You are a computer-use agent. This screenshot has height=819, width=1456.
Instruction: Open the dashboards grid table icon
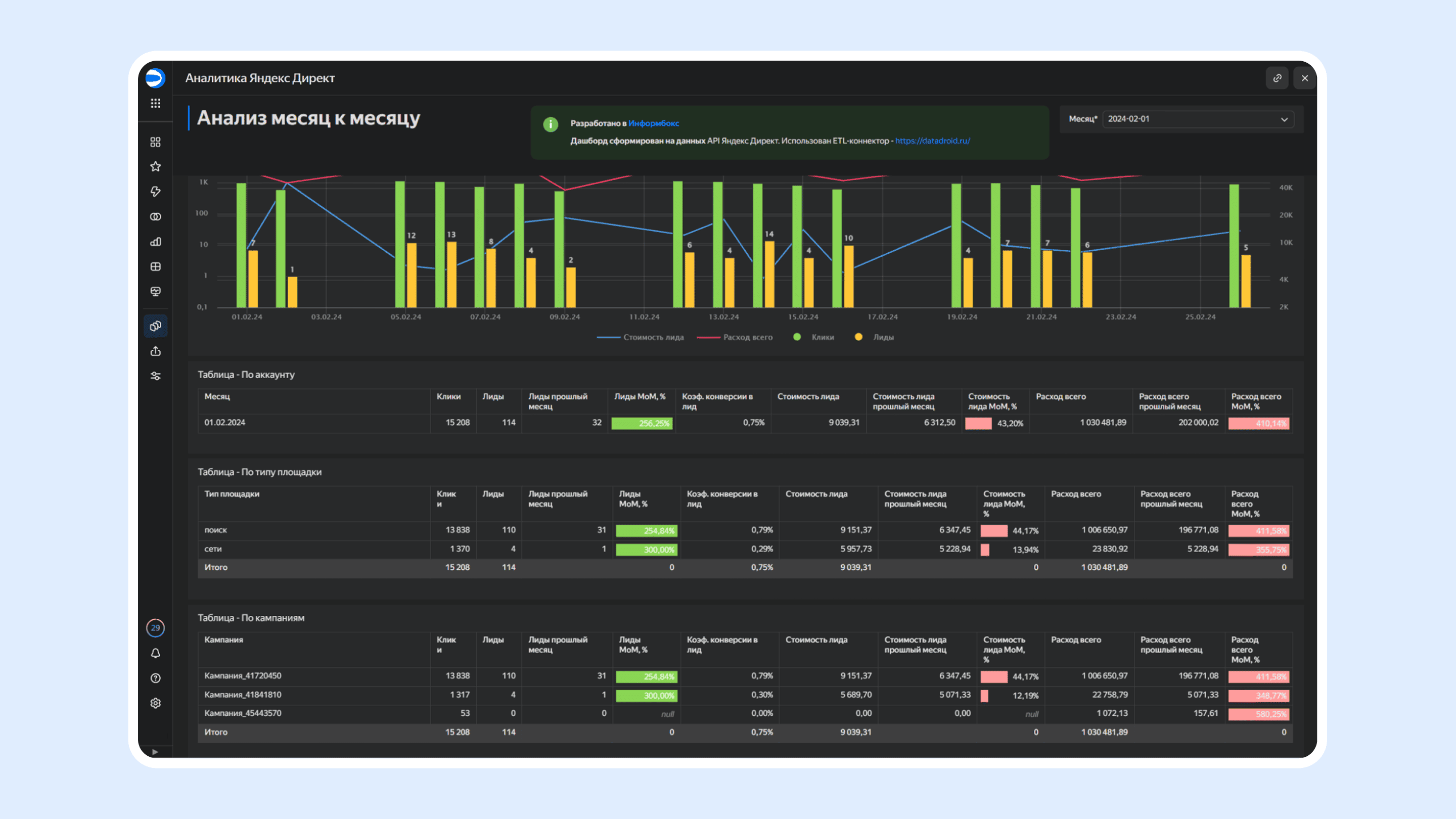coord(155,267)
